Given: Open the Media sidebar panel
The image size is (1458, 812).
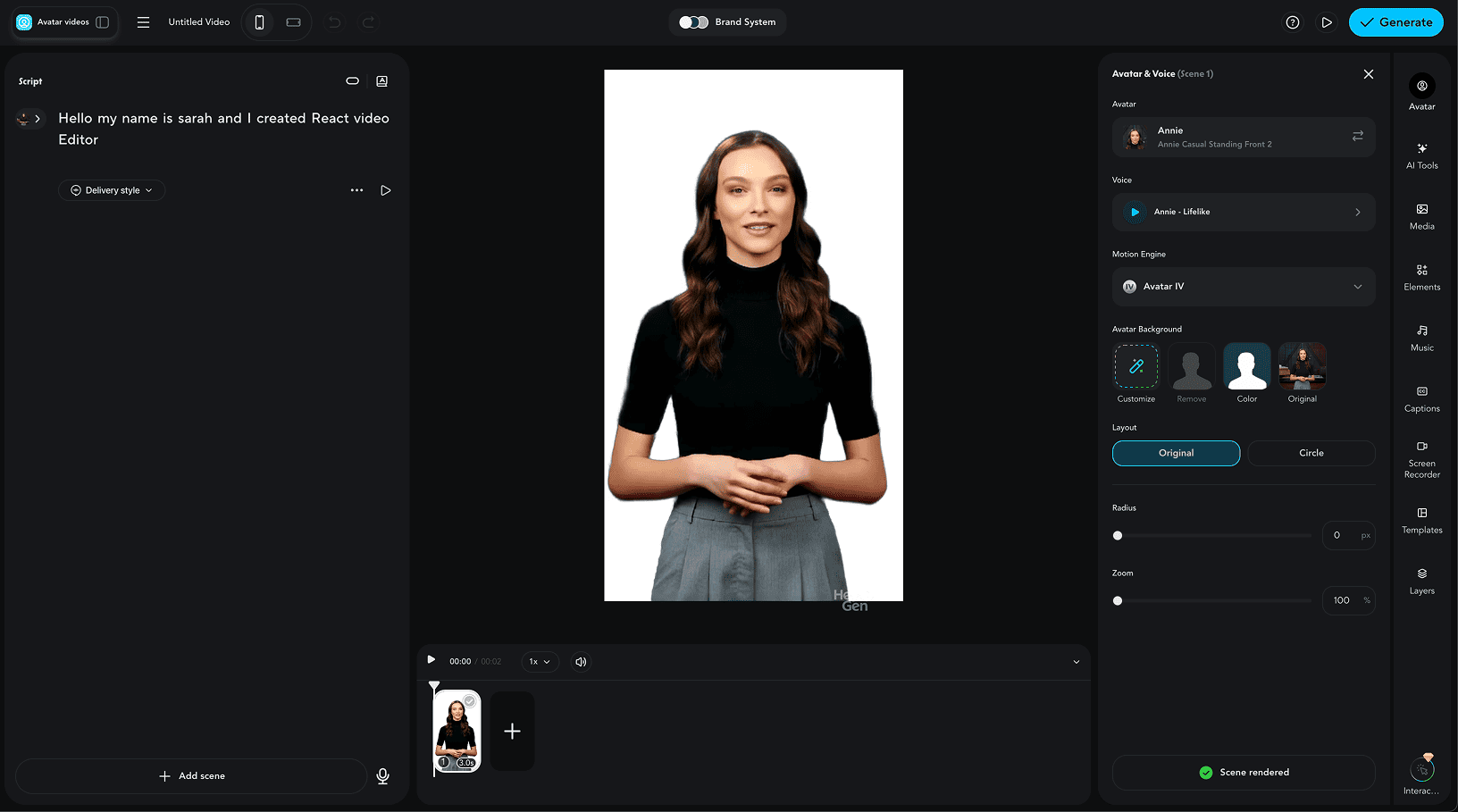Looking at the screenshot, I should coord(1421,215).
